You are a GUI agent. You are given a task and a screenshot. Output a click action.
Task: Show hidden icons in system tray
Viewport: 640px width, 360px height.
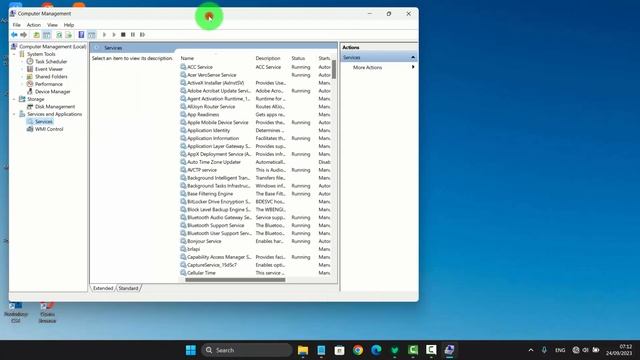(x=531, y=350)
